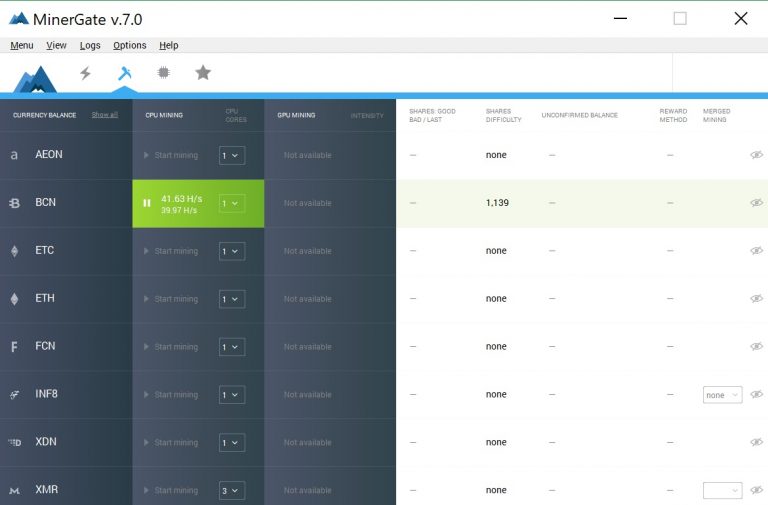Open XDN CPU cores dropdown
The height and width of the screenshot is (505, 768).
232,443
